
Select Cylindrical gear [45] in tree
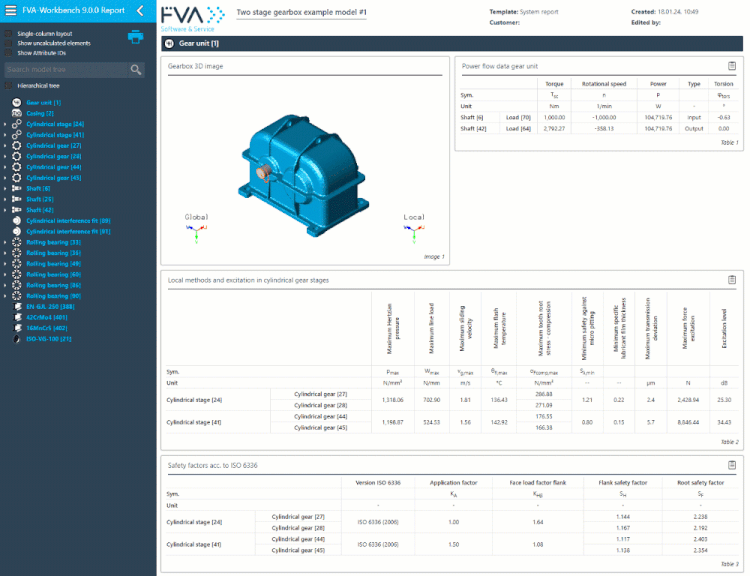point(54,178)
